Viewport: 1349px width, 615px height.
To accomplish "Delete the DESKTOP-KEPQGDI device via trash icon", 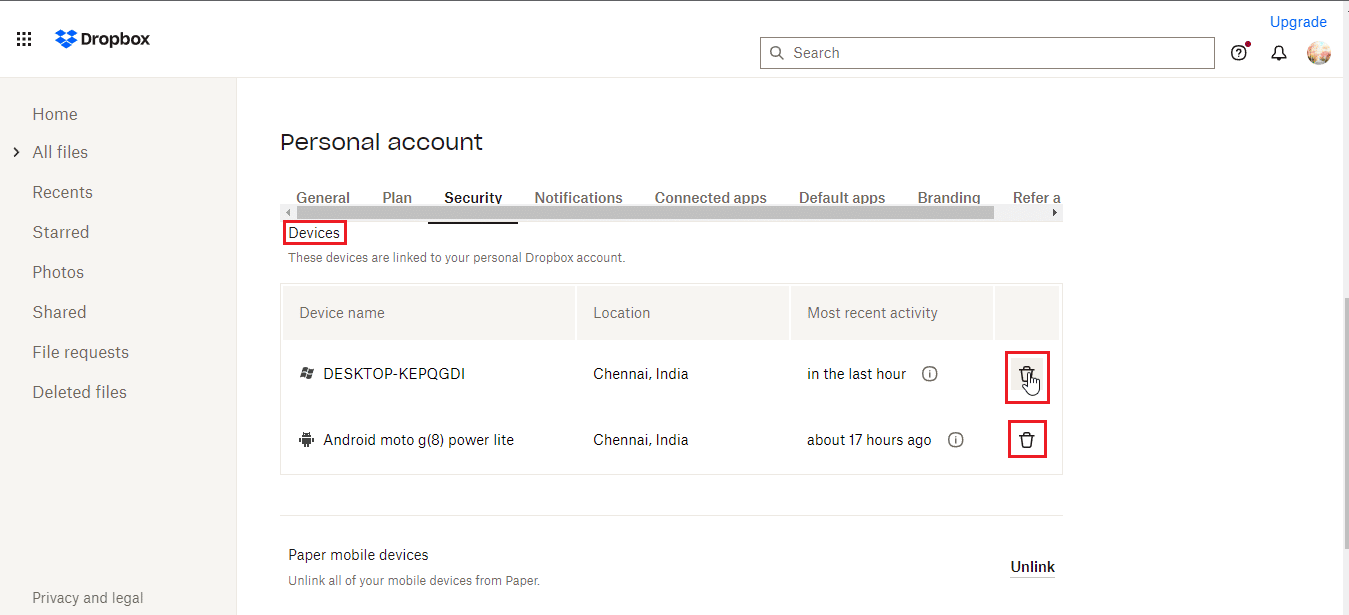I will [1026, 375].
